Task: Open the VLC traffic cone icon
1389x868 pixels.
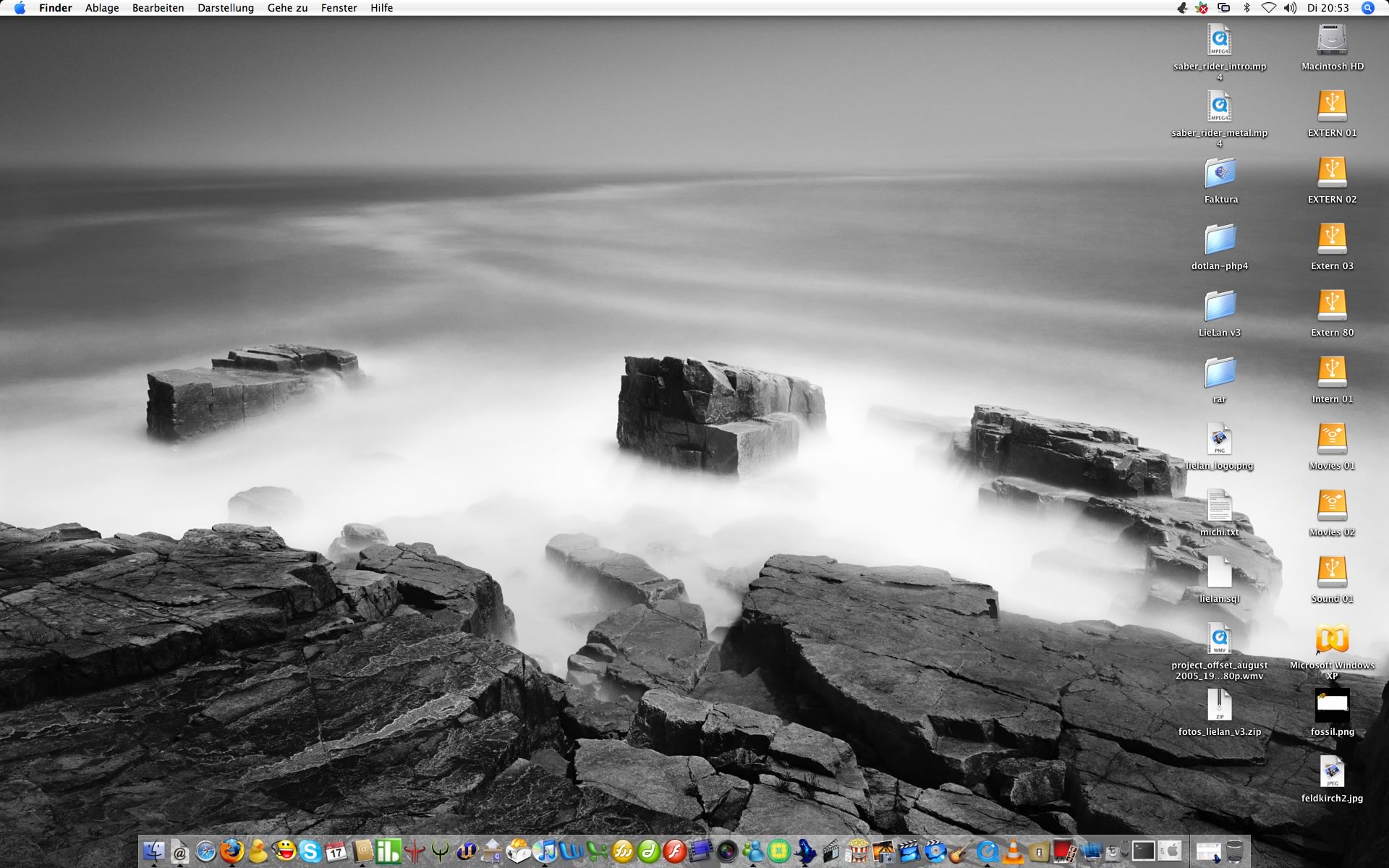Action: pos(1014,851)
